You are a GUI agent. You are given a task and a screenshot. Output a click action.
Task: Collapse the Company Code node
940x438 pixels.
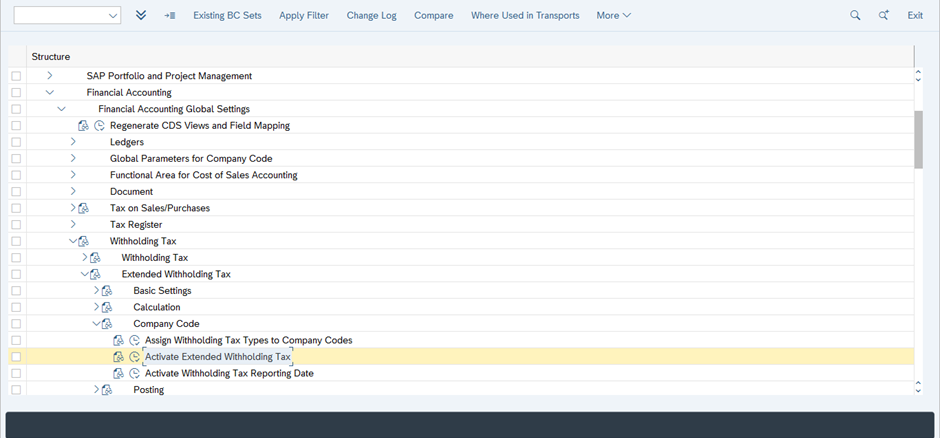[x=96, y=324]
